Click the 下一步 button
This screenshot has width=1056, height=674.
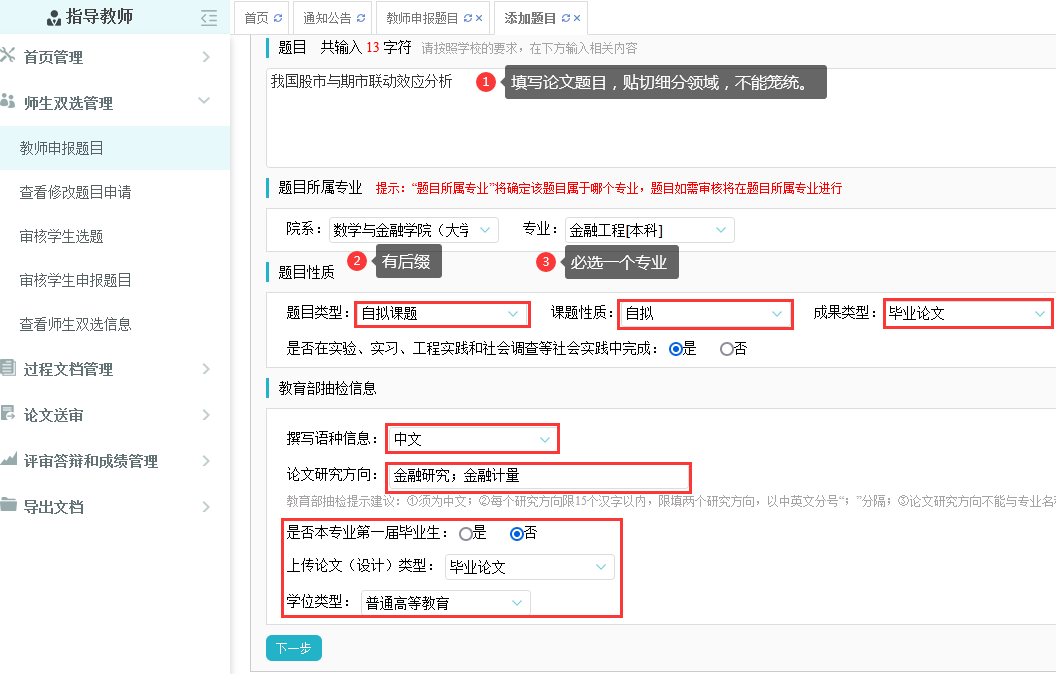tap(294, 648)
